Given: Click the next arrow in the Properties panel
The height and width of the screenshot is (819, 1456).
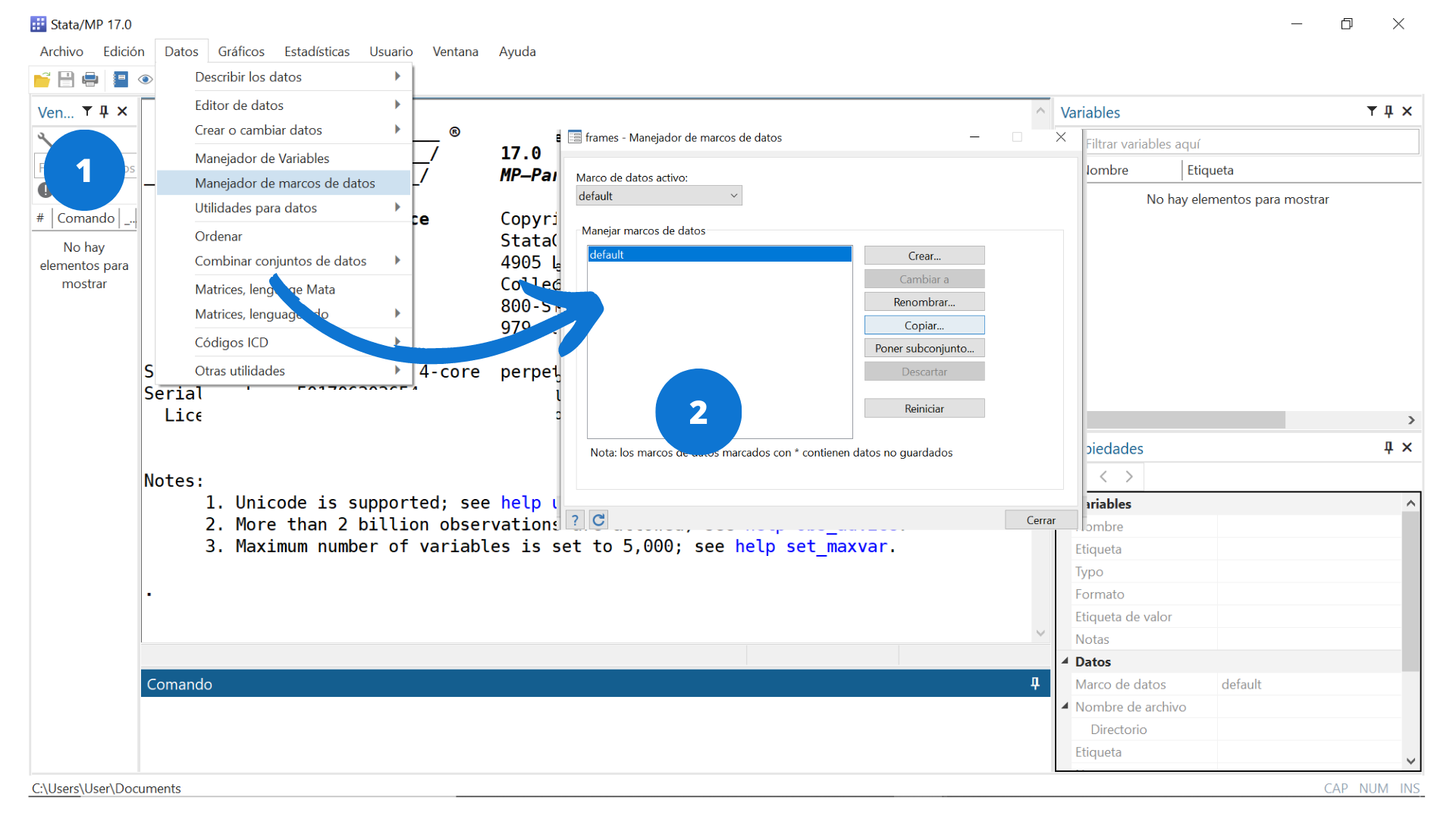Looking at the screenshot, I should pos(1129,476).
